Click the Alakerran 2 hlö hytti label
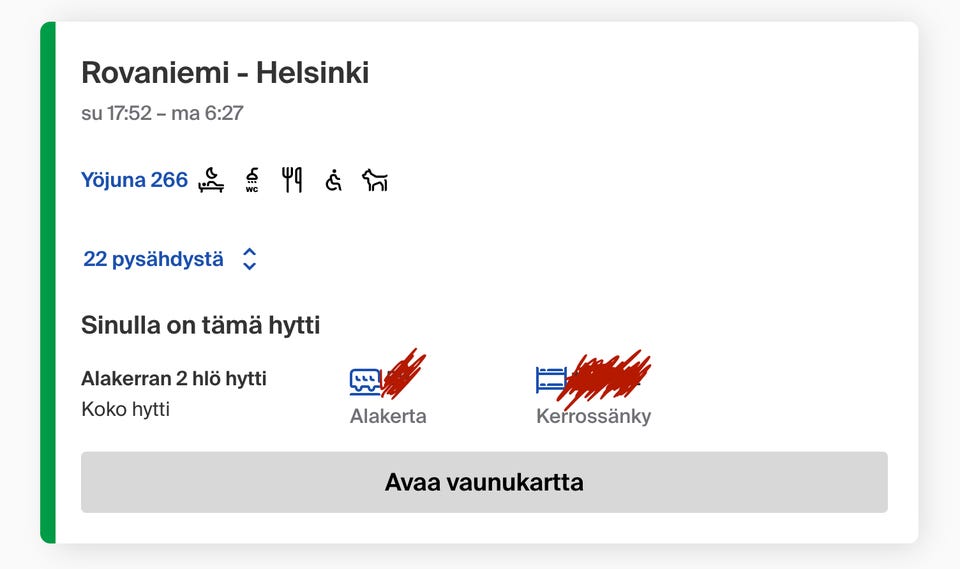 point(173,379)
